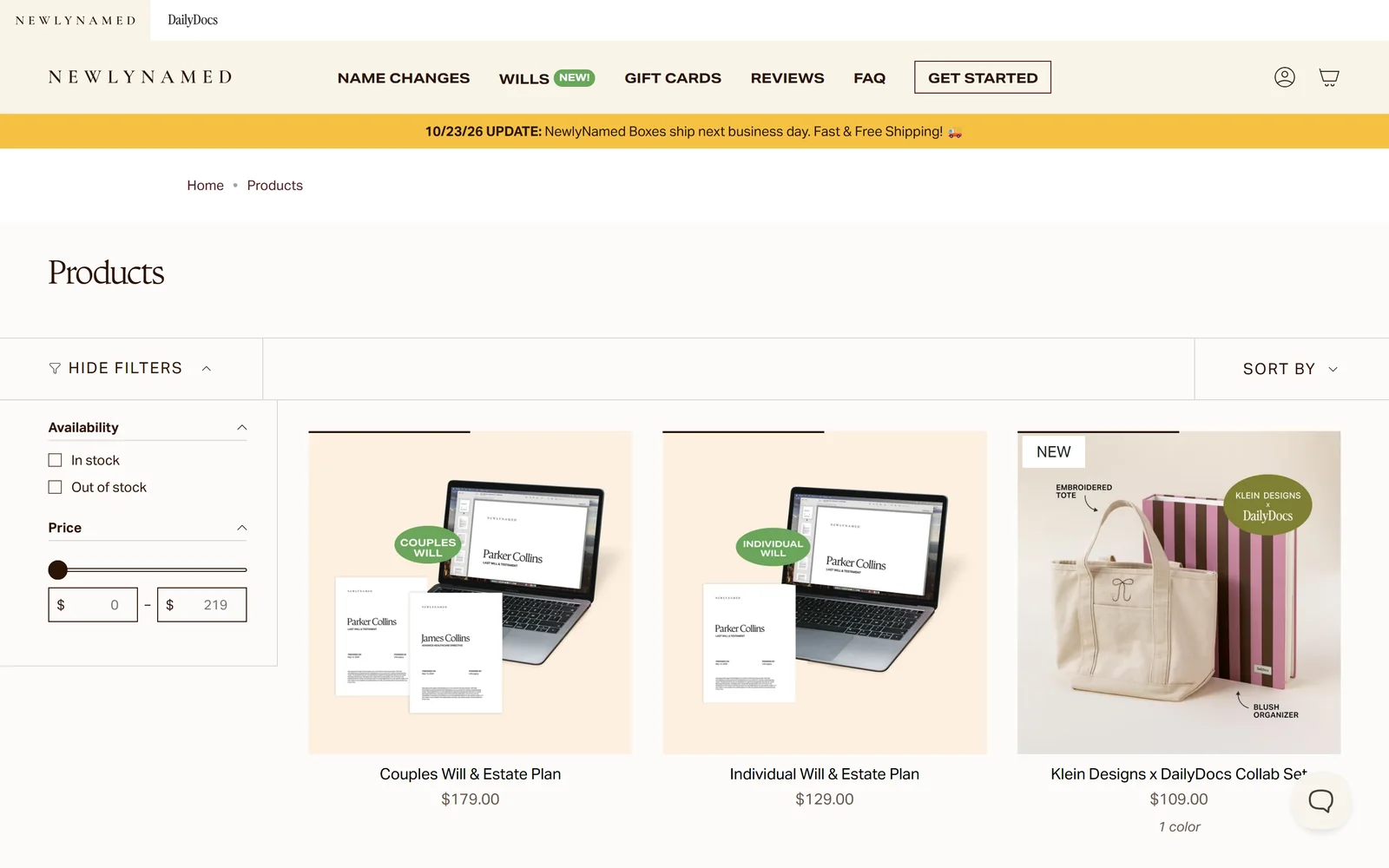
Task: Check the Out of stock checkbox
Action: [x=55, y=487]
